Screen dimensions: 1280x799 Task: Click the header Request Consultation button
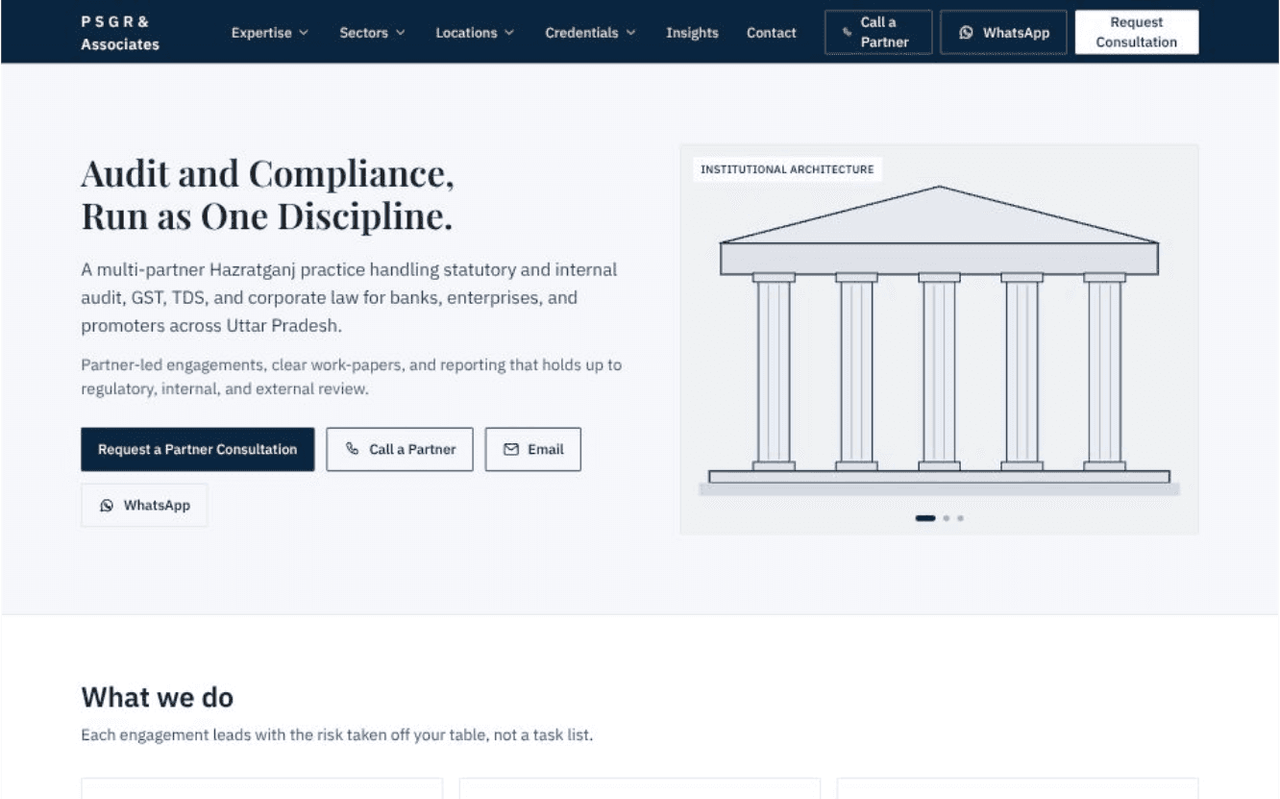coord(1136,32)
